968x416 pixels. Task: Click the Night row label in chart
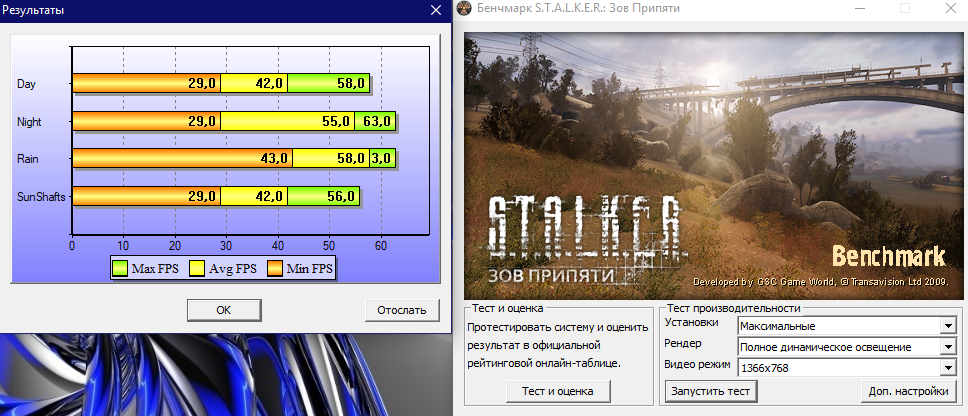29,122
